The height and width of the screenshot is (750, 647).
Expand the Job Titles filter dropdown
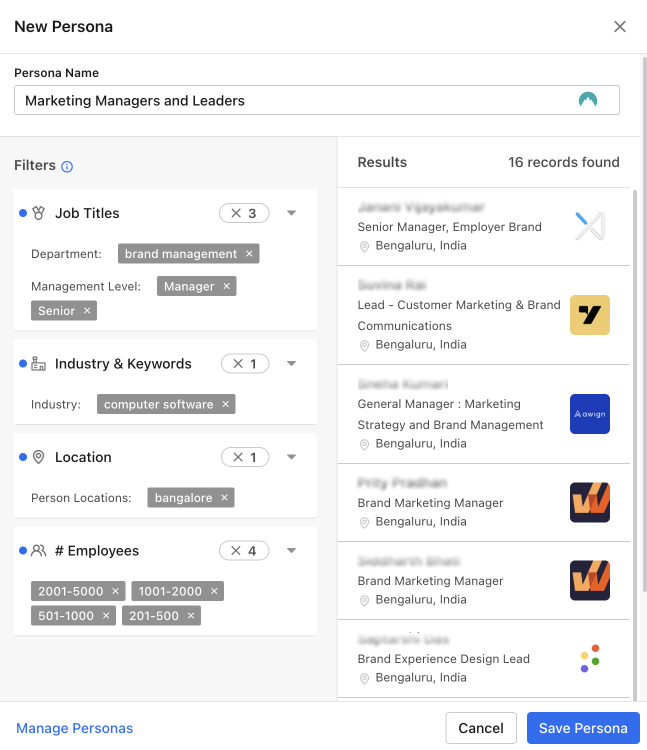[x=291, y=213]
